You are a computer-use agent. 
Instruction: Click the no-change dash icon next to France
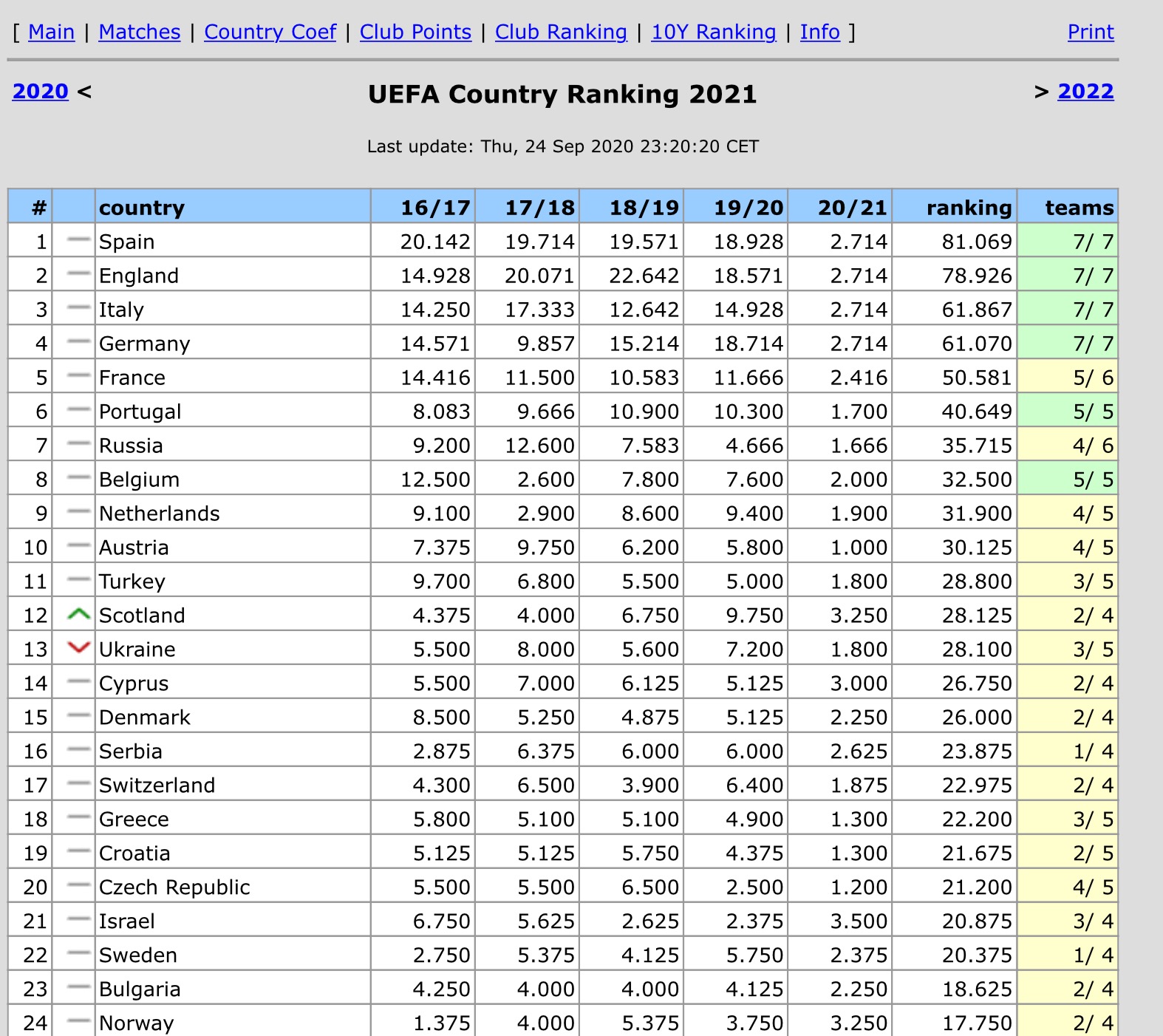[x=78, y=376]
